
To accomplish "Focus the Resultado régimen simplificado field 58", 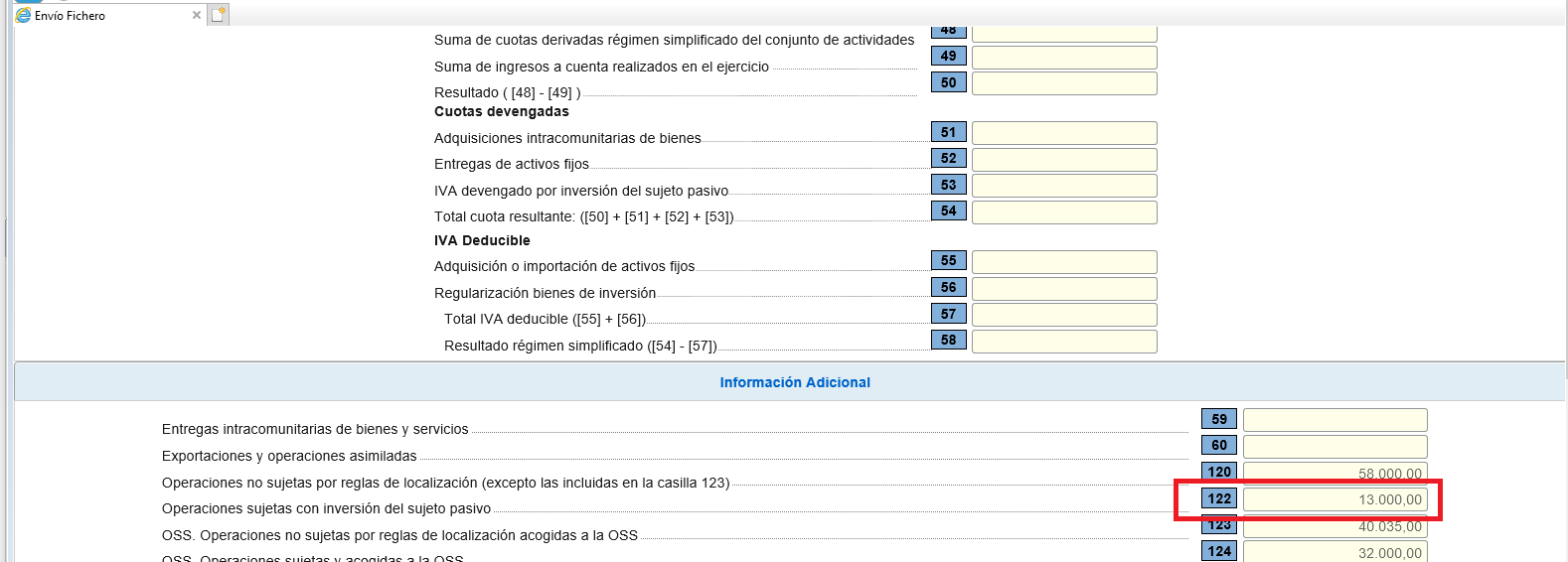I will 1064,342.
